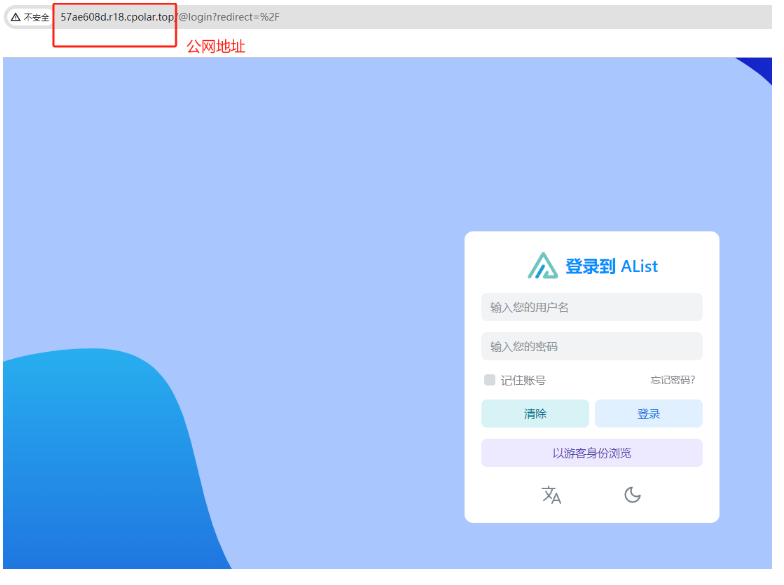
Task: Click the @login?redirect path in the URL
Action: [x=228, y=17]
